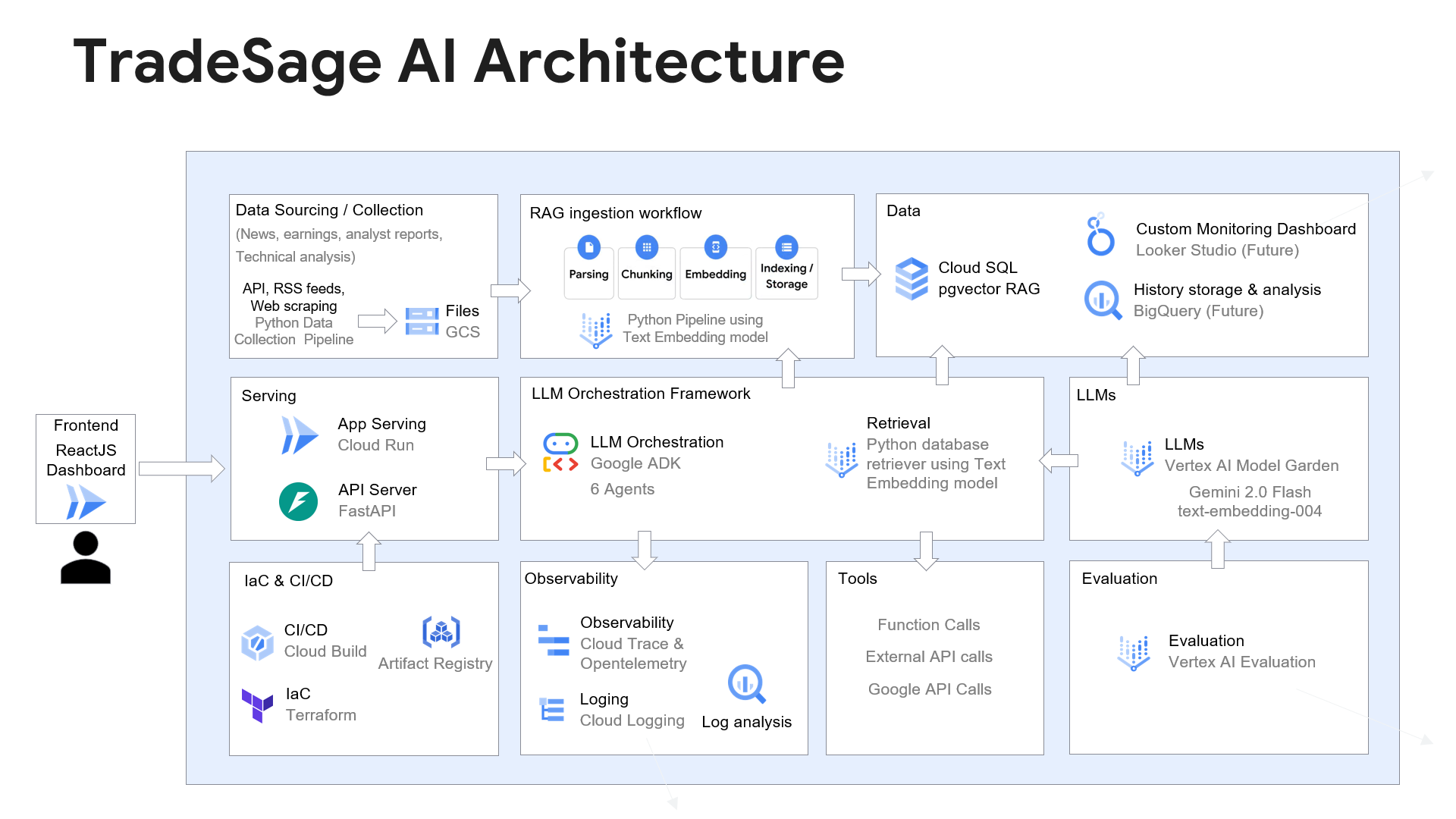This screenshot has height=819, width=1456.
Task: Click the Cloud Trace observability icon
Action: [x=554, y=640]
